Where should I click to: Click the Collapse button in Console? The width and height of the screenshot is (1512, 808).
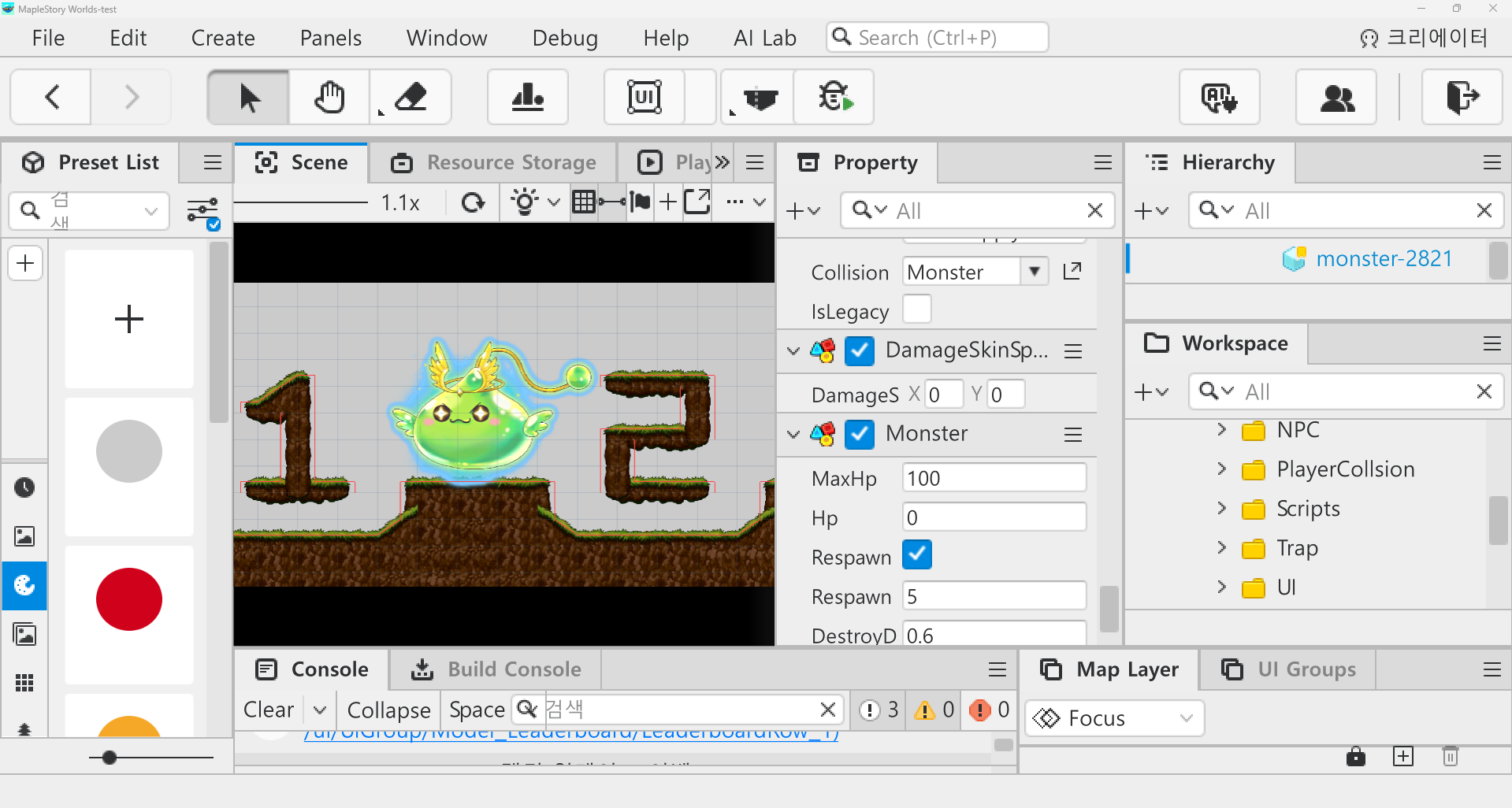pyautogui.click(x=388, y=710)
